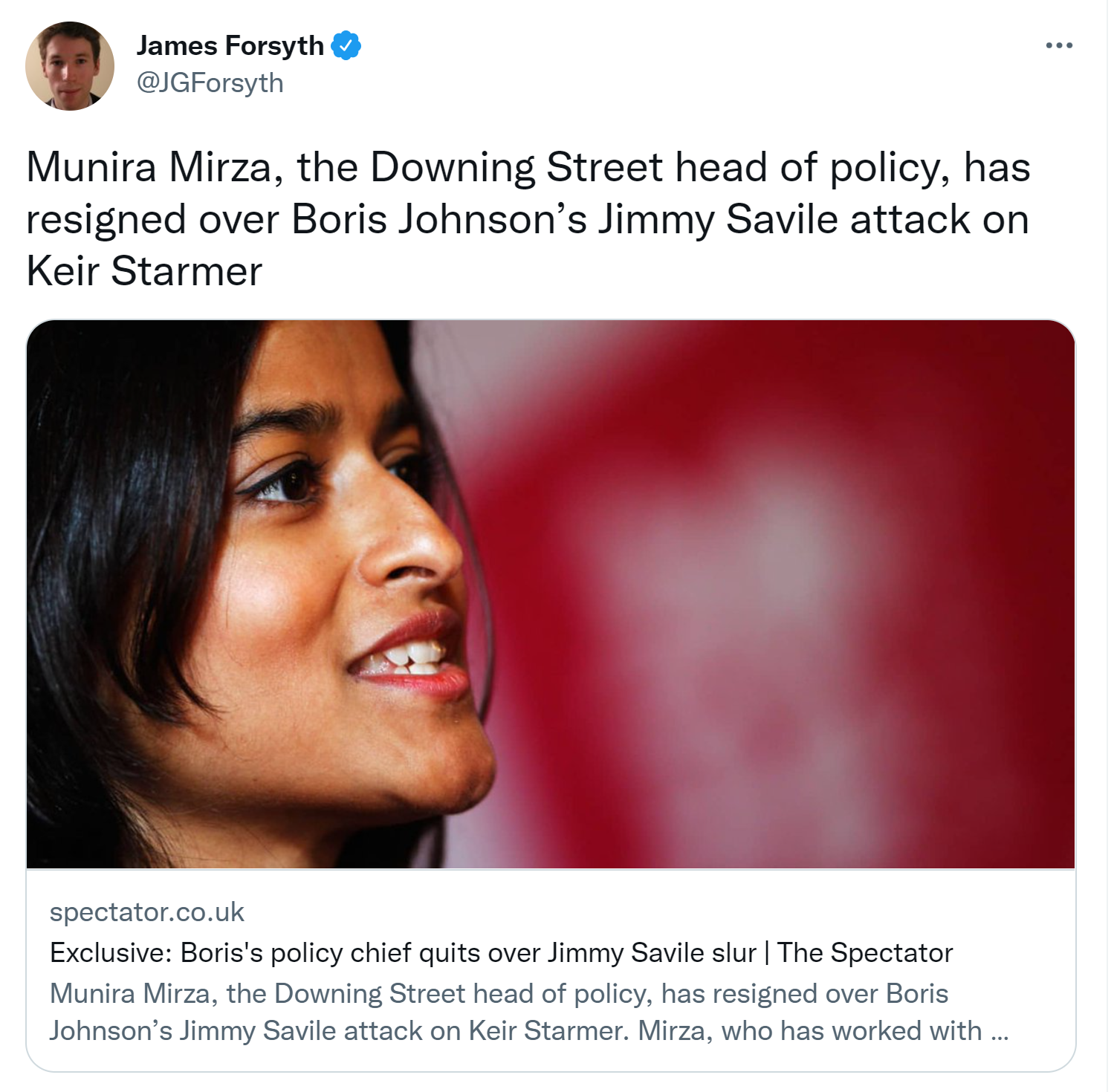1114x1092 pixels.
Task: Click the blue verified badge
Action: tap(346, 45)
